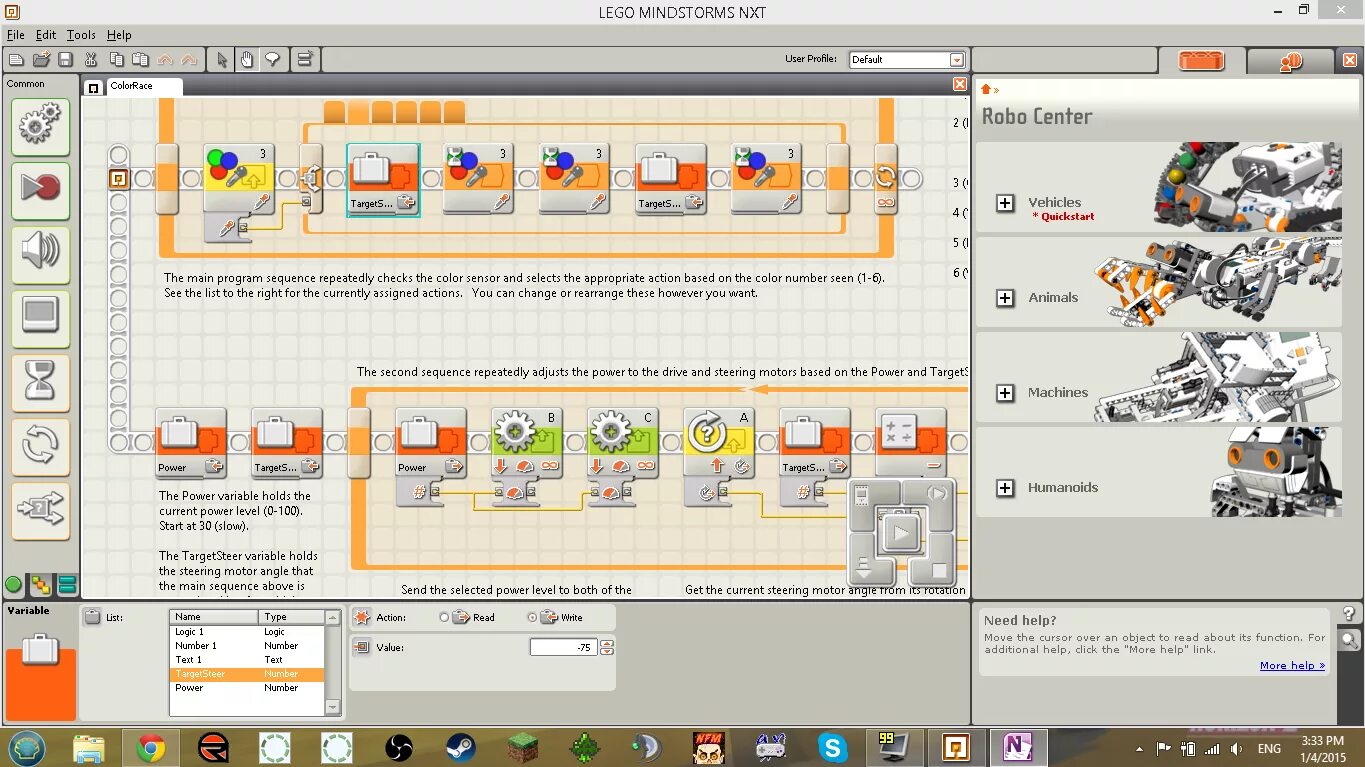Switch to the My Portal tab
This screenshot has width=1365, height=767.
click(1290, 61)
